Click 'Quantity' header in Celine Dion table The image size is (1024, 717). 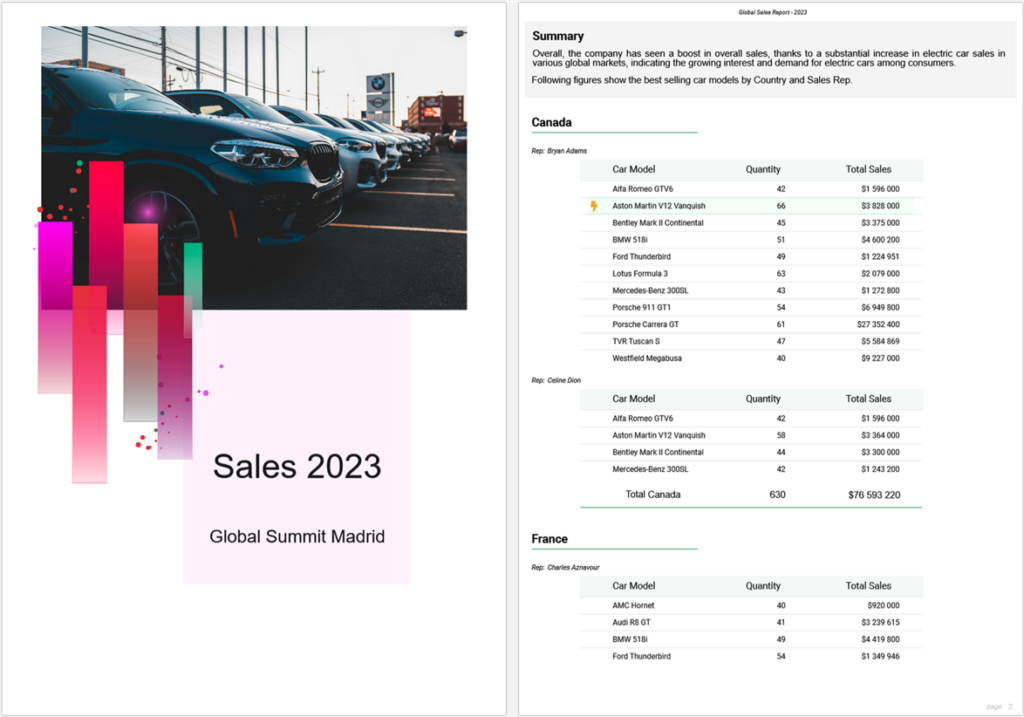point(763,398)
